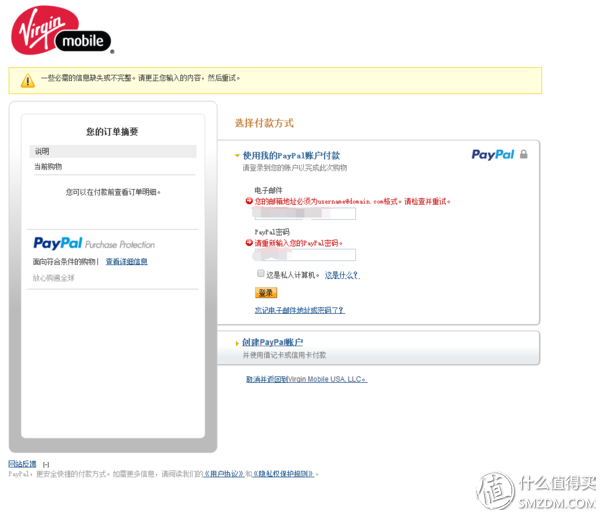600x515 pixels.
Task: Click the red error icon above the password field
Action: point(249,243)
